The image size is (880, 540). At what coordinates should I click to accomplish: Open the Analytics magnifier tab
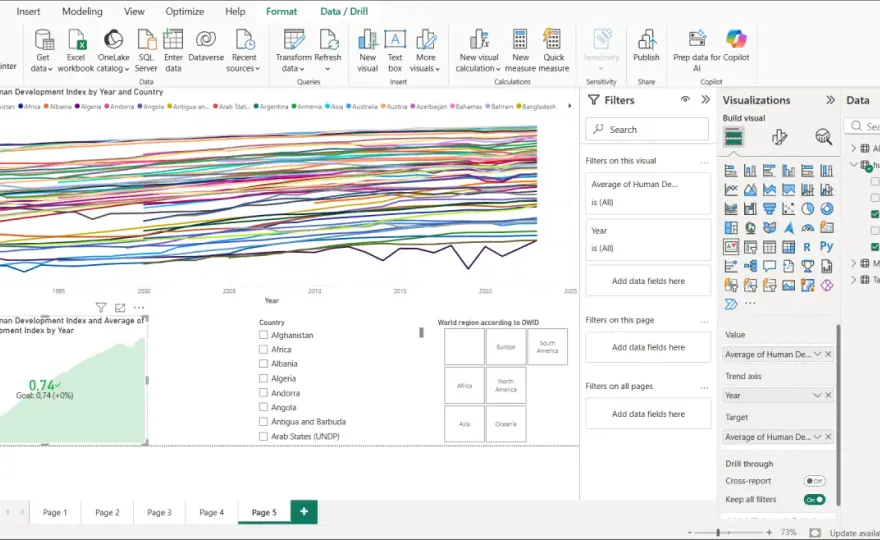point(823,137)
